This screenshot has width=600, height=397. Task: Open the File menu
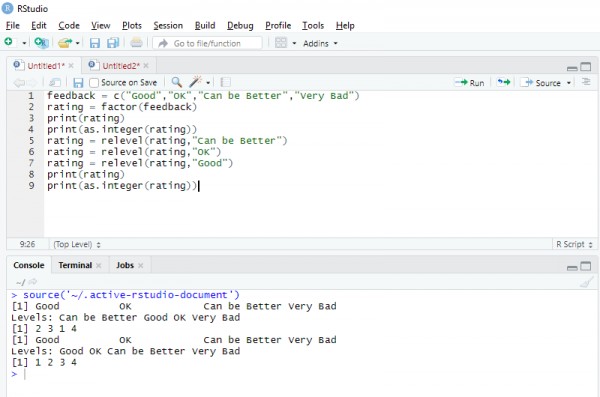(x=13, y=26)
